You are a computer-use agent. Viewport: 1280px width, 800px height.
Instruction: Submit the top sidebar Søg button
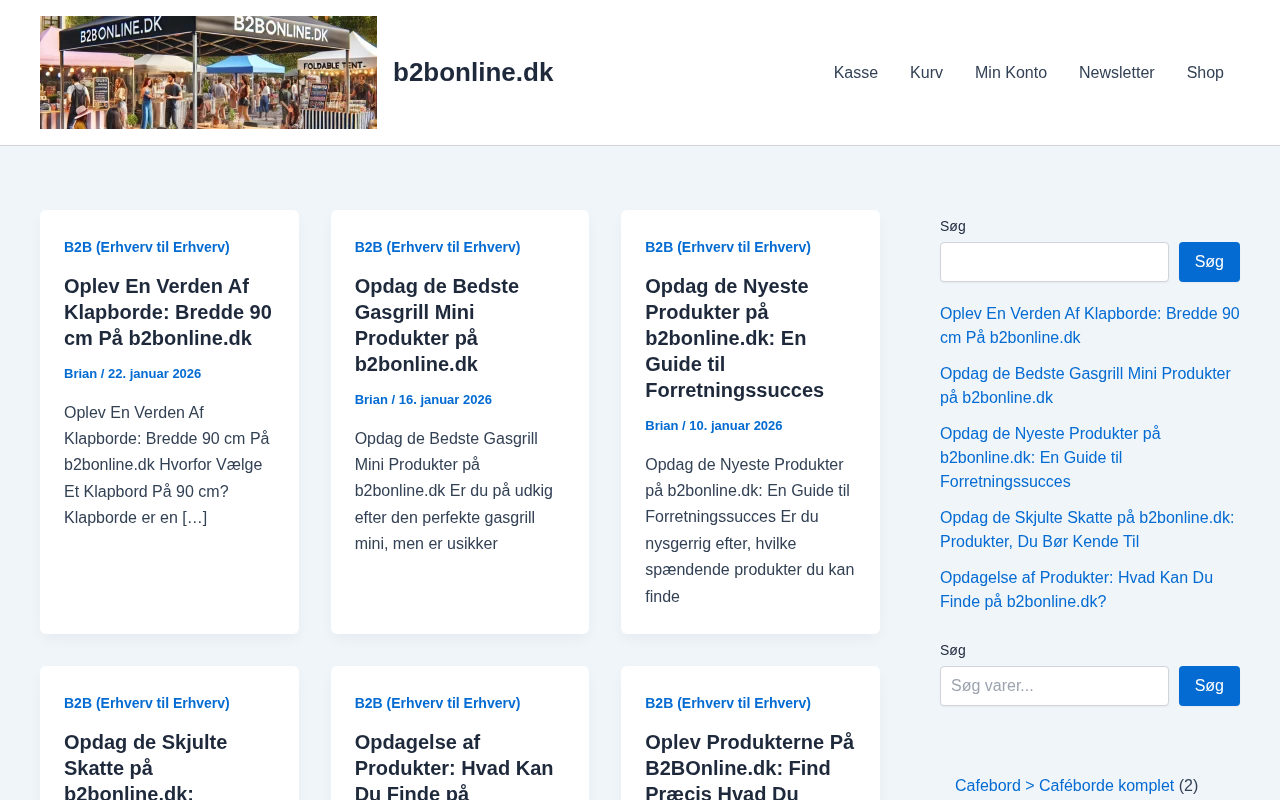point(1209,262)
